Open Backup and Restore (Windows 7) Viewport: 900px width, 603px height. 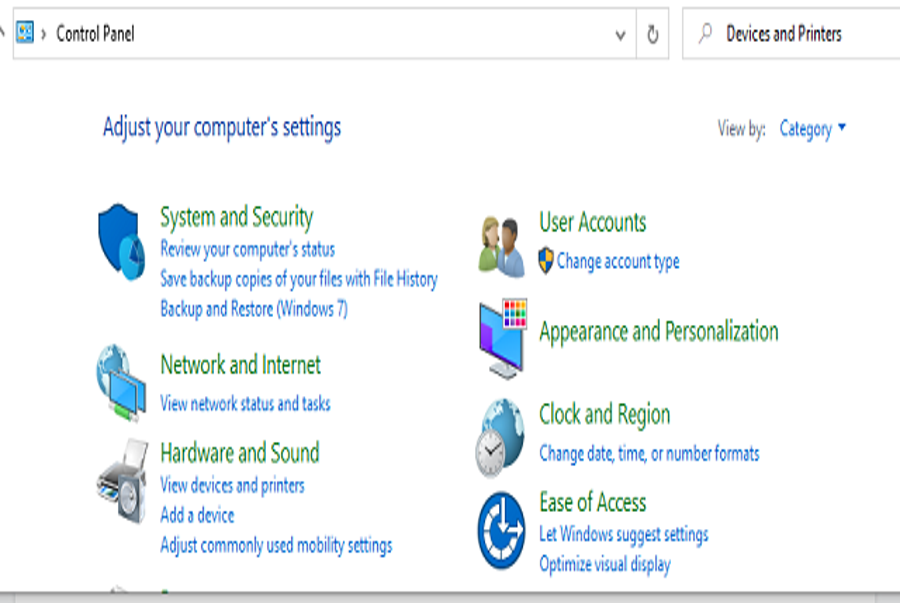254,309
